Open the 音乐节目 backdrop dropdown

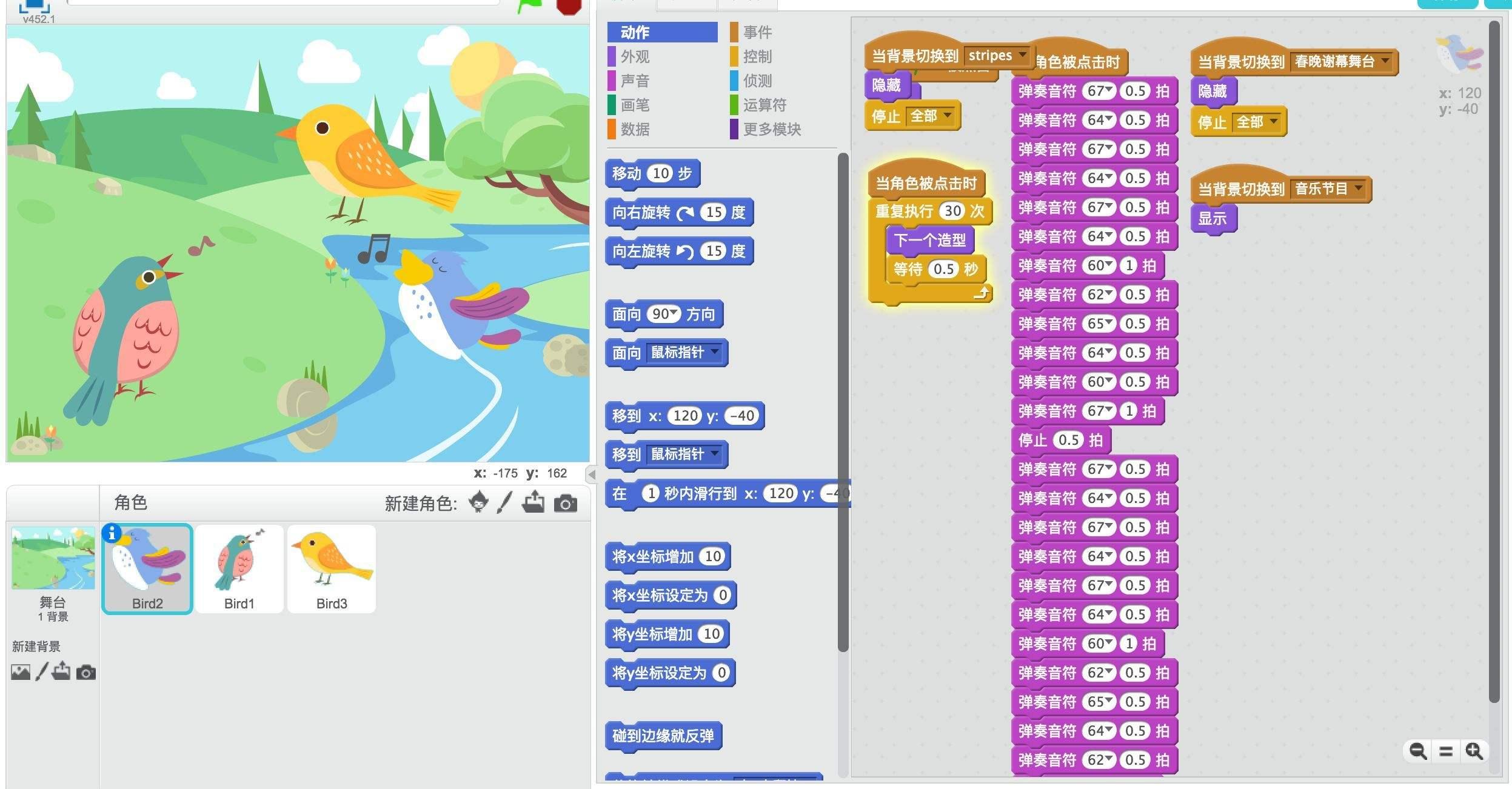coord(1359,188)
